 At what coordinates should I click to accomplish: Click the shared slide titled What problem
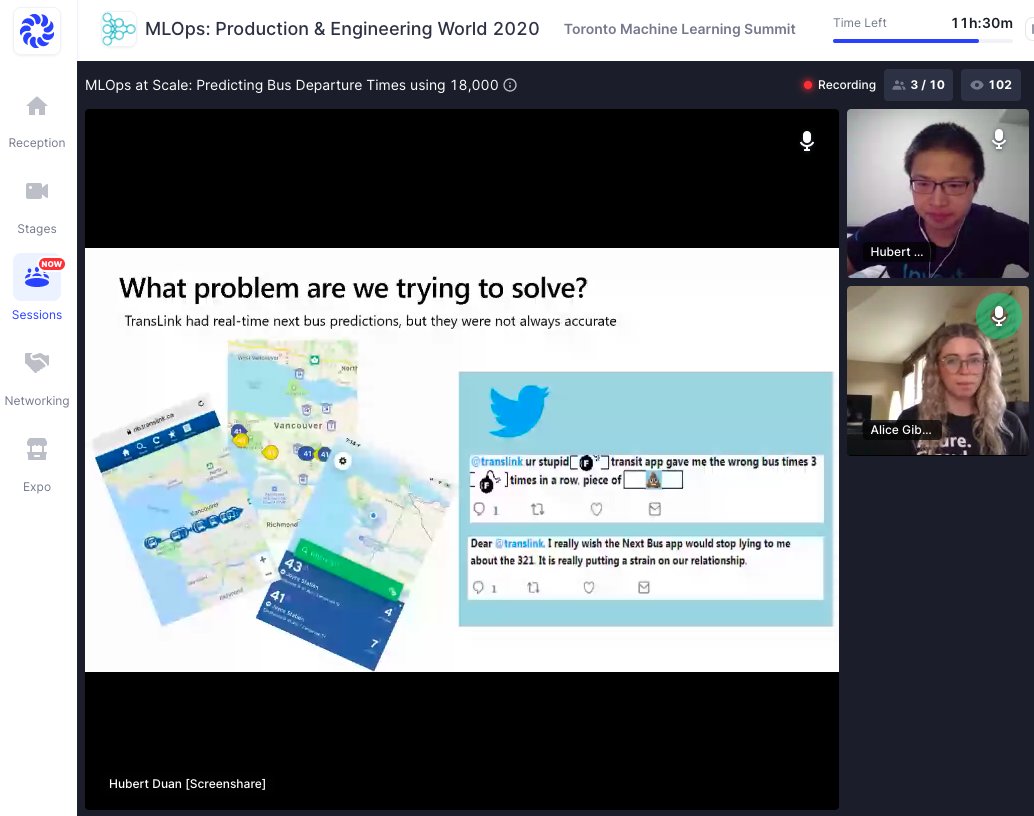click(x=462, y=460)
